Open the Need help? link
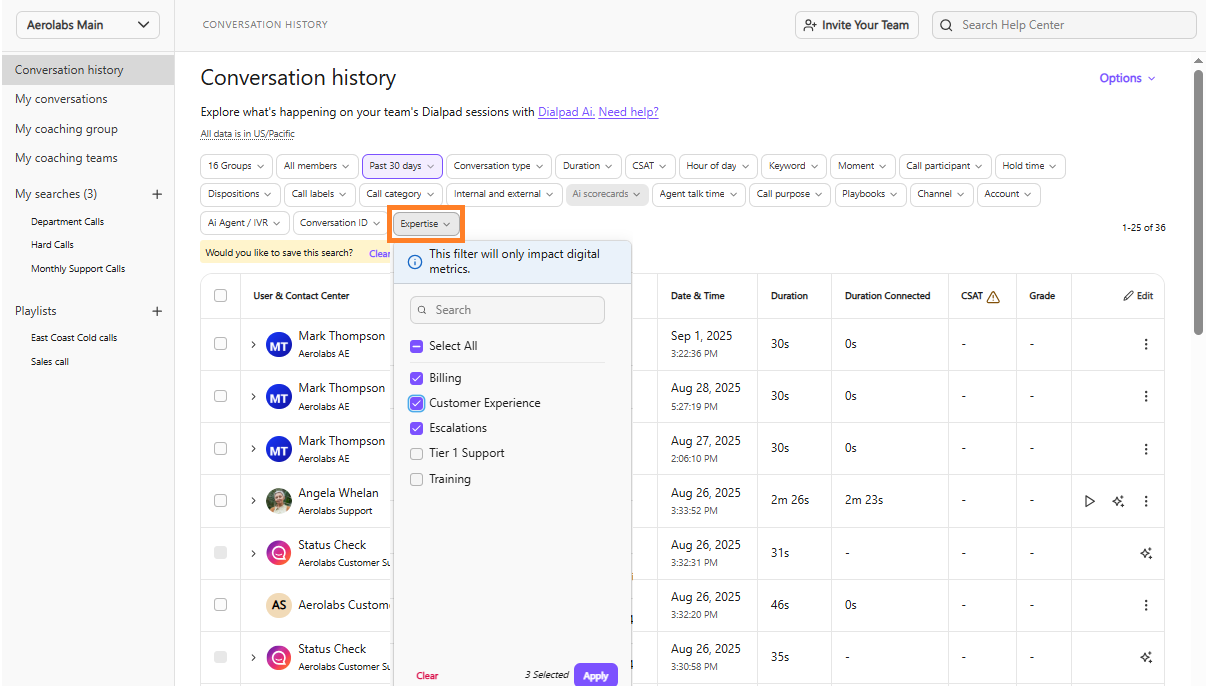The width and height of the screenshot is (1210, 686). coord(628,112)
